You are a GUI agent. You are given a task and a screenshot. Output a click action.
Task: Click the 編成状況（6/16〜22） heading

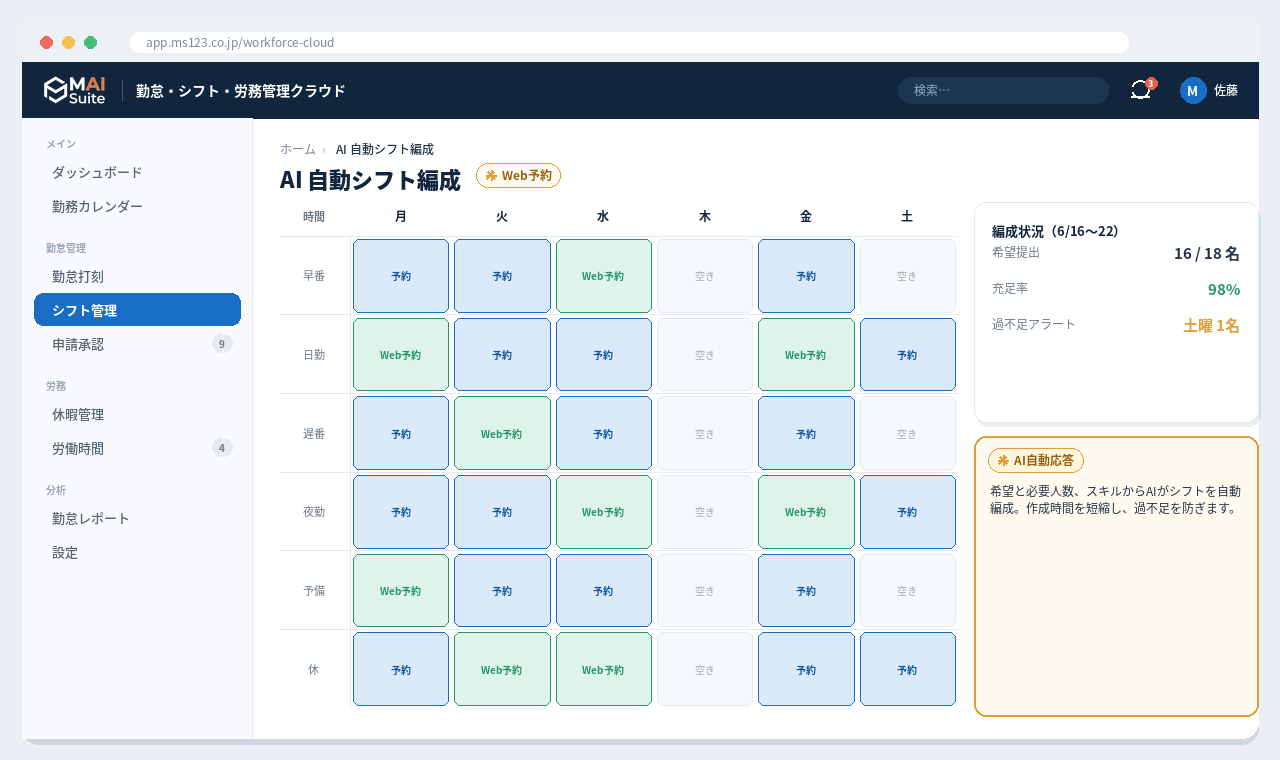(1055, 231)
